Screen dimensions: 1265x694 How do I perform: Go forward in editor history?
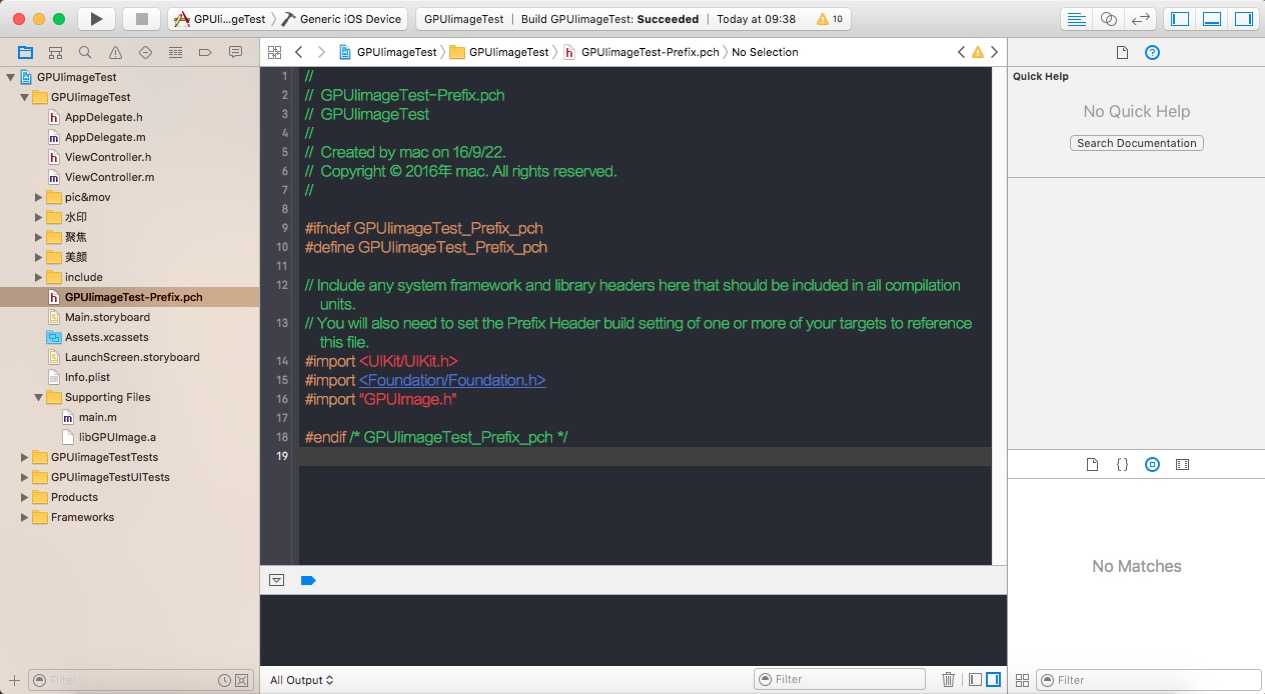point(323,52)
